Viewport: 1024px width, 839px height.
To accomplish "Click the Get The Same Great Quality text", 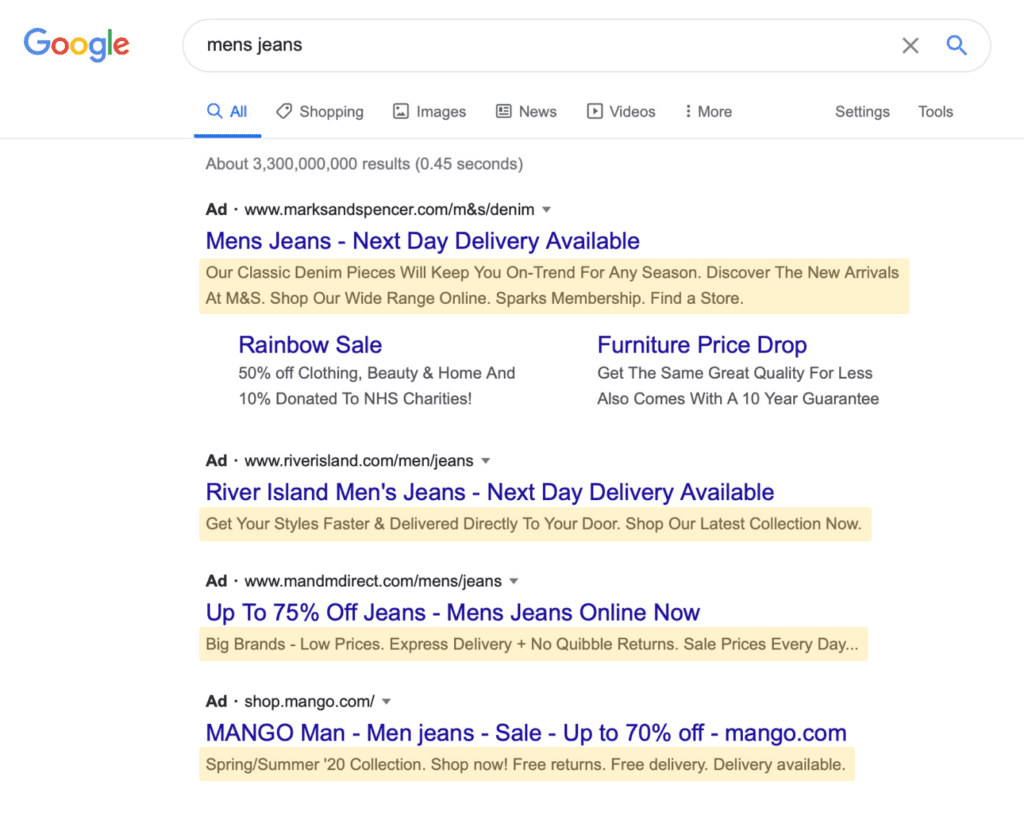I will click(x=735, y=373).
